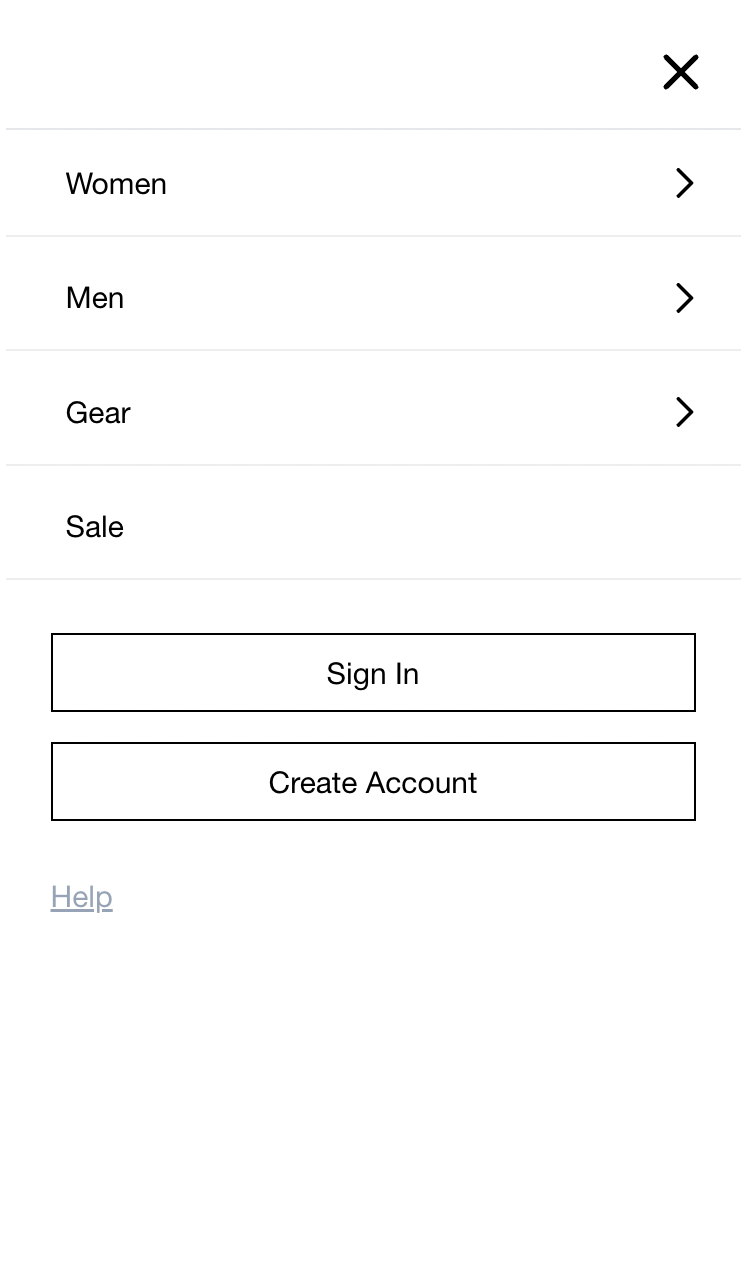Close the navigation menu with the X
This screenshot has height=1262, width=746.
[x=680, y=72]
